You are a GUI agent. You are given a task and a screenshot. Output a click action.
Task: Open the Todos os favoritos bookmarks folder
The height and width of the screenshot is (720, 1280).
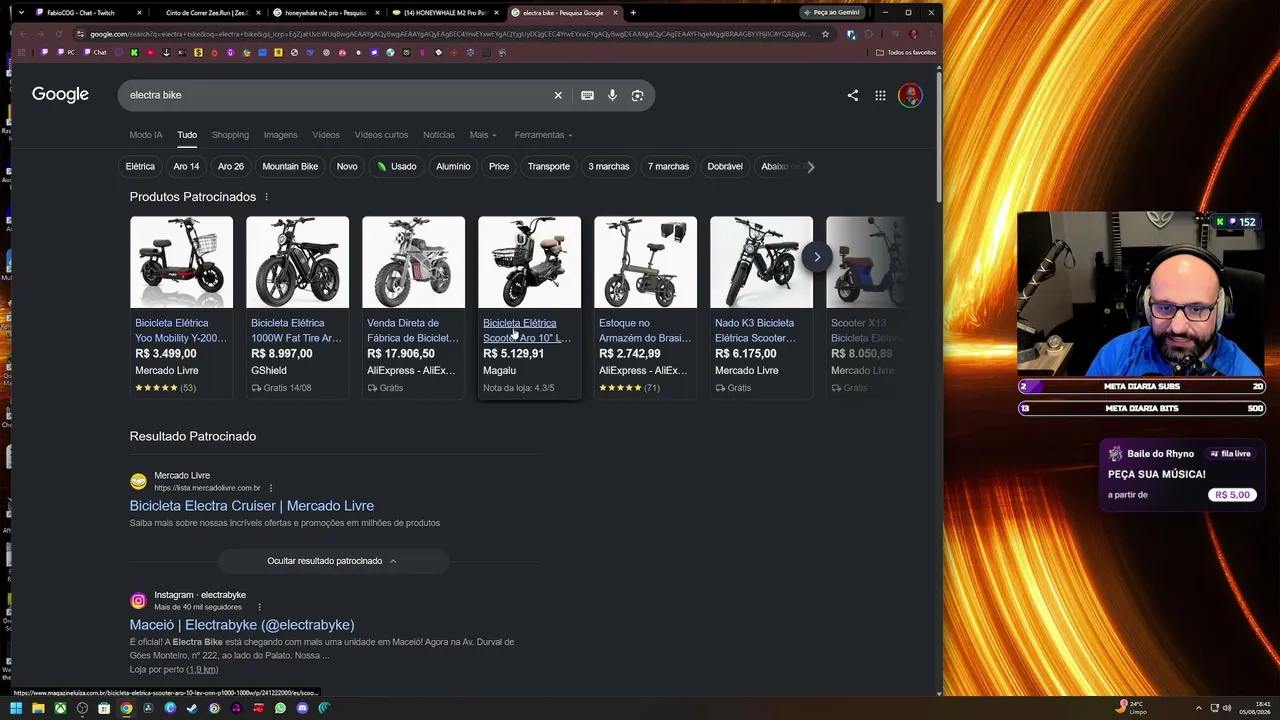[x=906, y=52]
